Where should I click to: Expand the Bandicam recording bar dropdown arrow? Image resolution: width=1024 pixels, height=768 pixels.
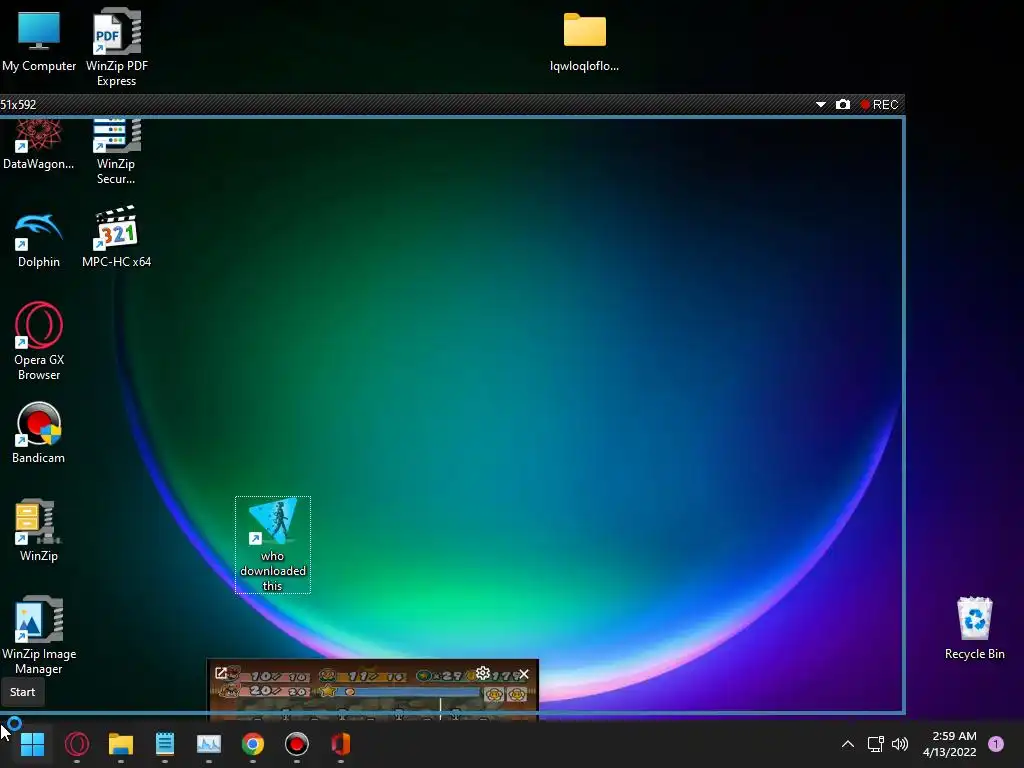pos(821,104)
